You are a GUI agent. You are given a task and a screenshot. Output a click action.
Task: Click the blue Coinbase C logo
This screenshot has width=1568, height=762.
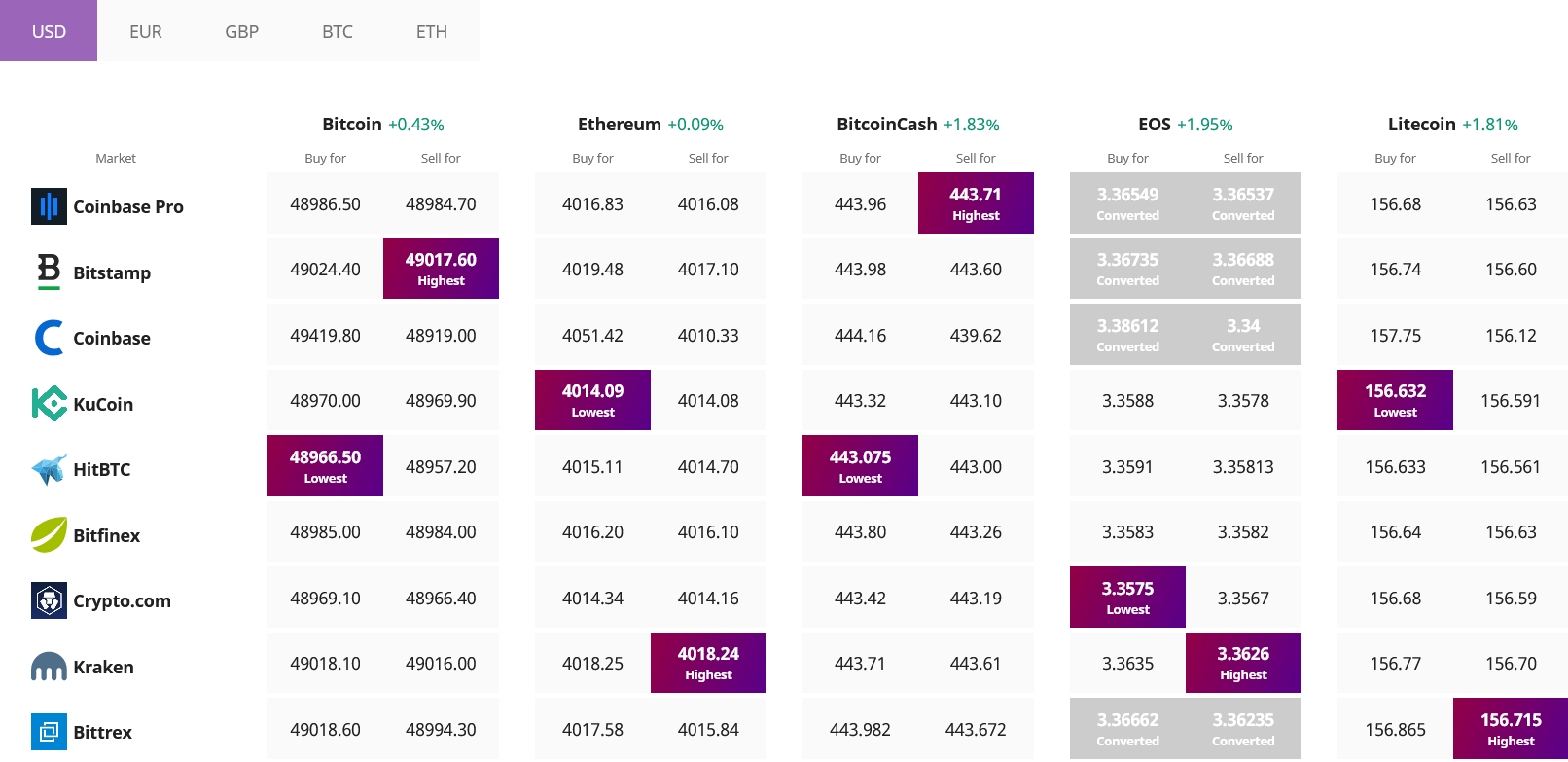(x=49, y=338)
